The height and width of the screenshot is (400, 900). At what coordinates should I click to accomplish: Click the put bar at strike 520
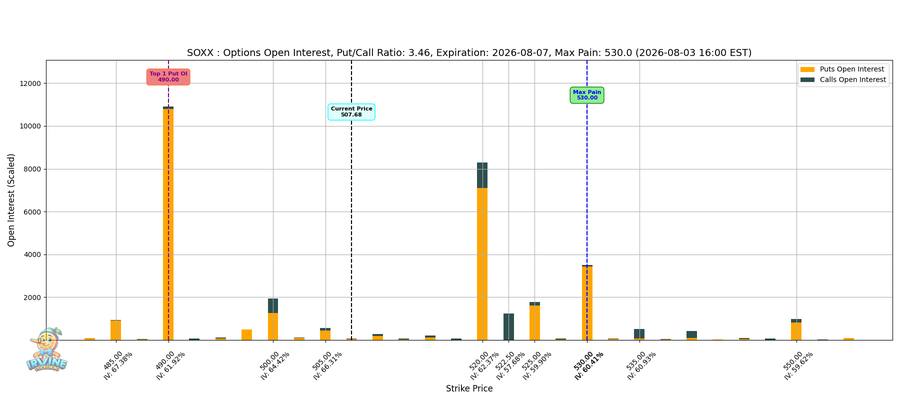[x=482, y=264]
